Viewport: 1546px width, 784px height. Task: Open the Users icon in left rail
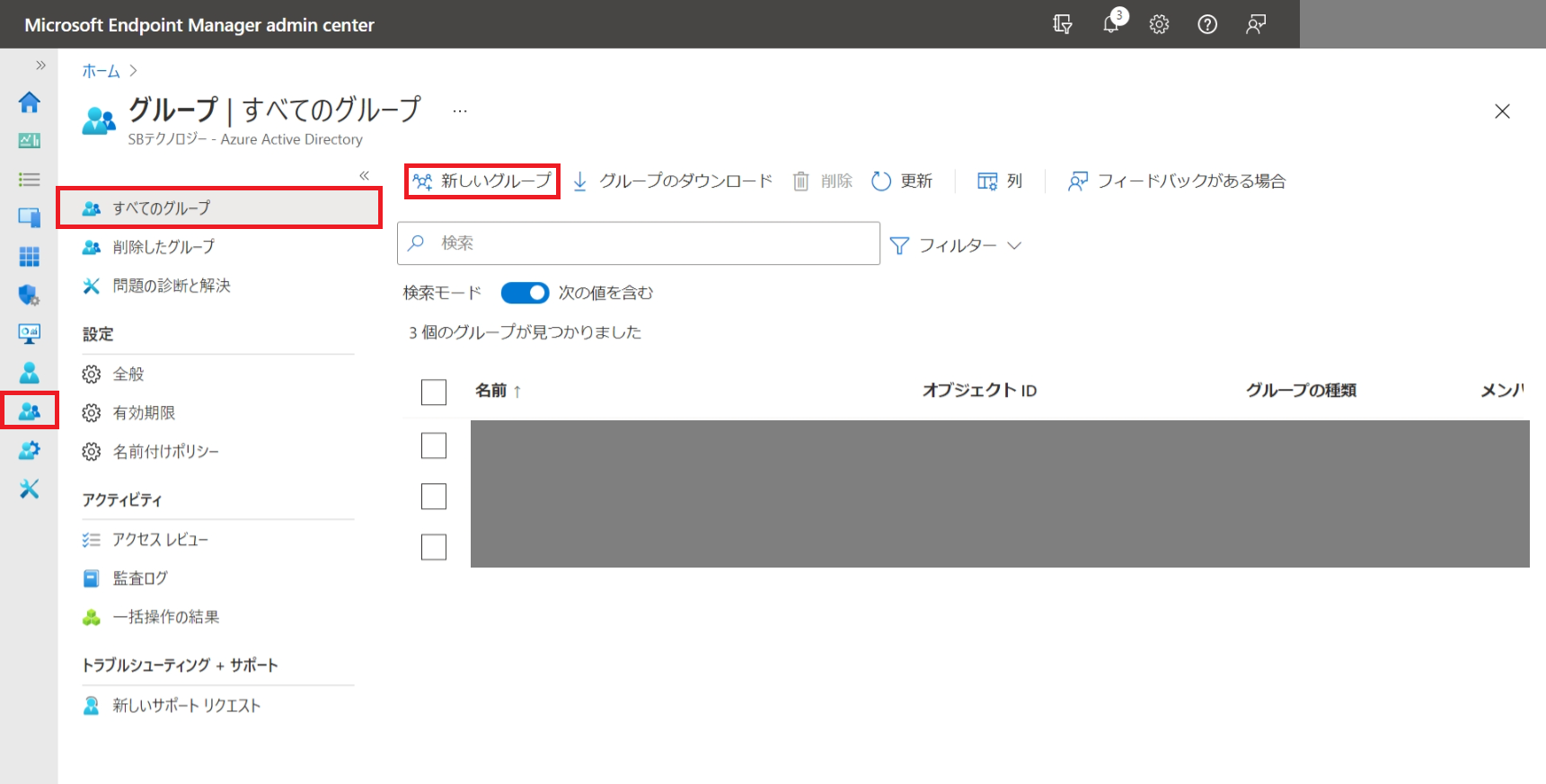(x=29, y=372)
